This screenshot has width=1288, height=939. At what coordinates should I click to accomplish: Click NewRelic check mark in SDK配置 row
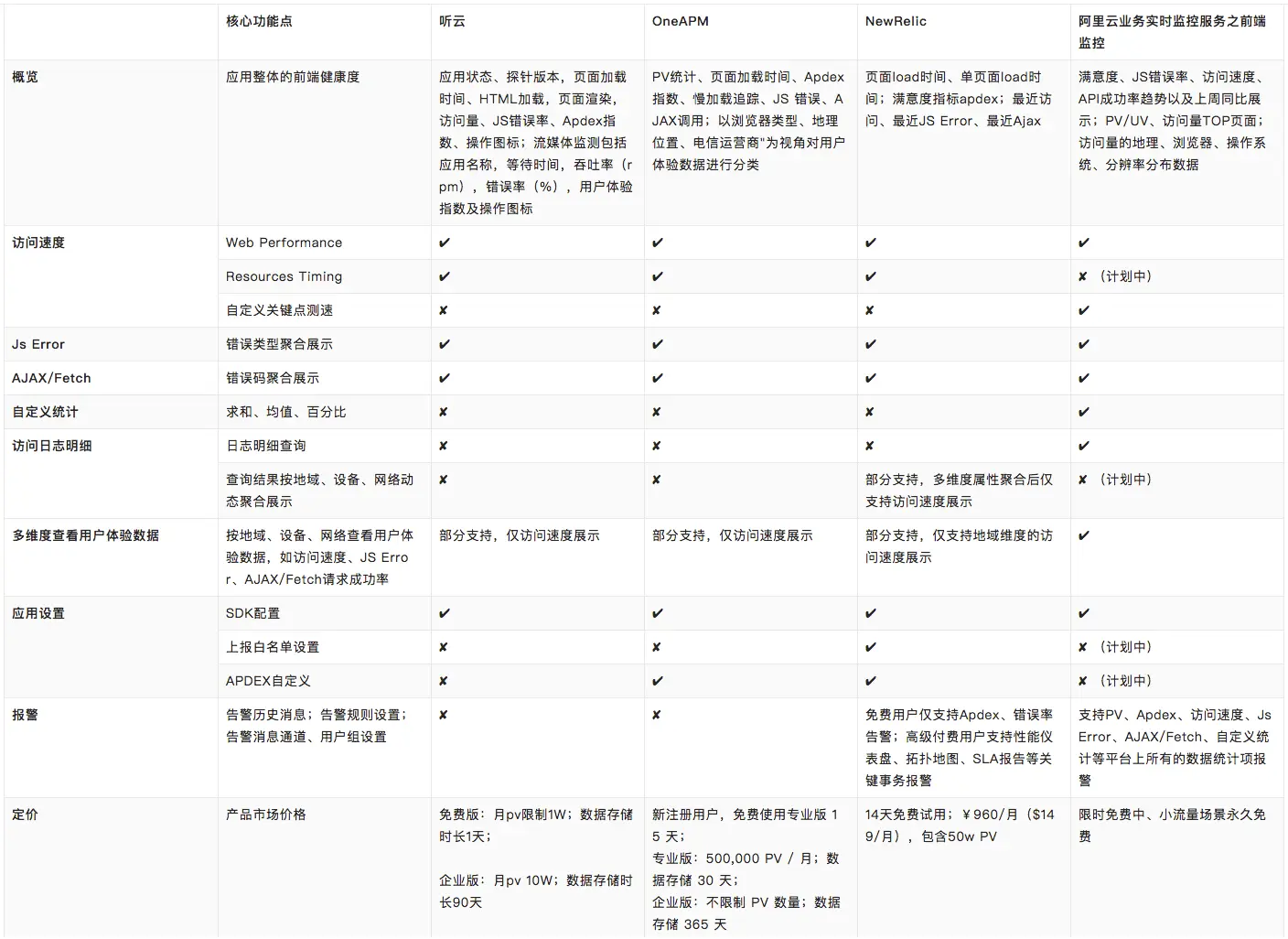click(x=871, y=613)
